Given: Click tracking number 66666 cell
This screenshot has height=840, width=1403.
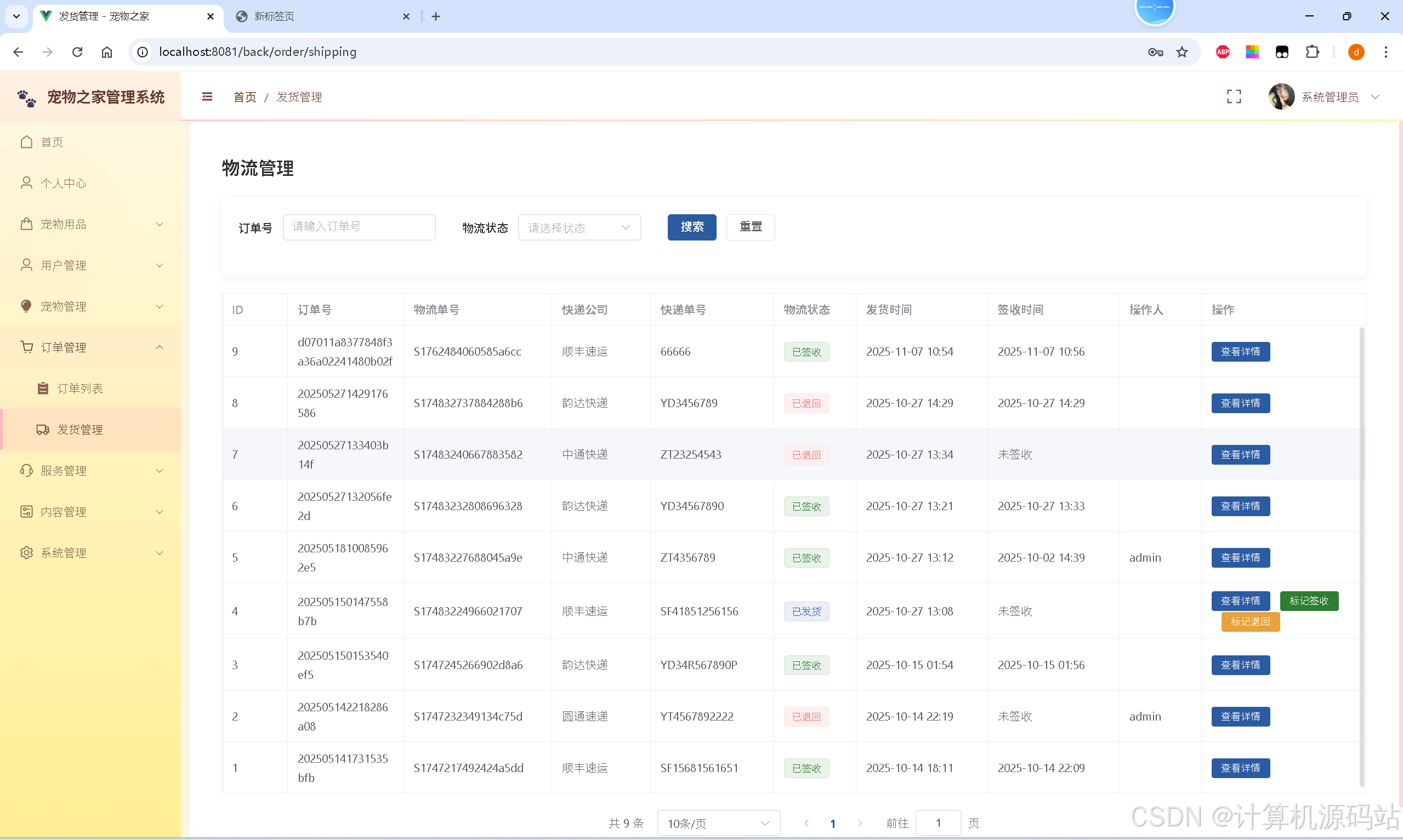Looking at the screenshot, I should pyautogui.click(x=675, y=352).
